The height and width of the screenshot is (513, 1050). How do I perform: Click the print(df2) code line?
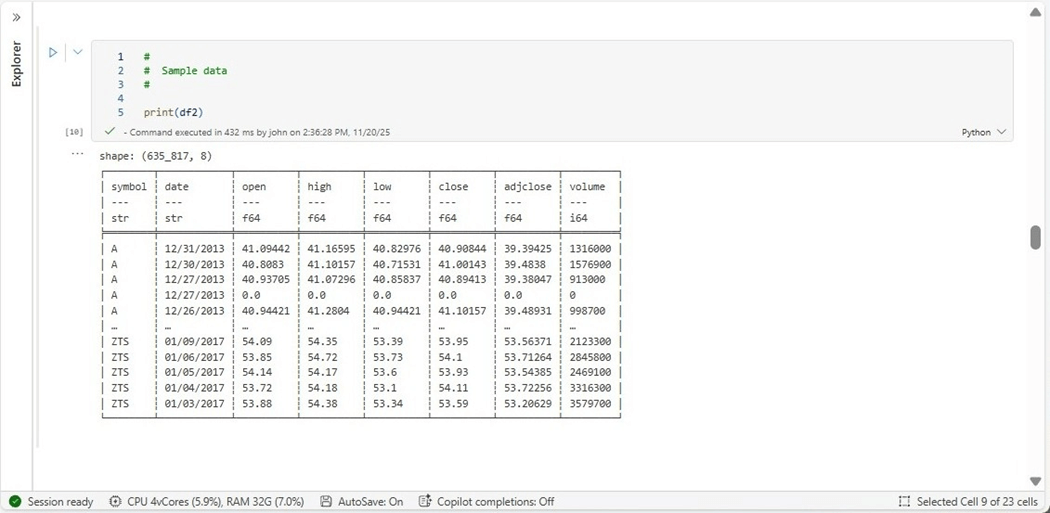click(x=173, y=113)
